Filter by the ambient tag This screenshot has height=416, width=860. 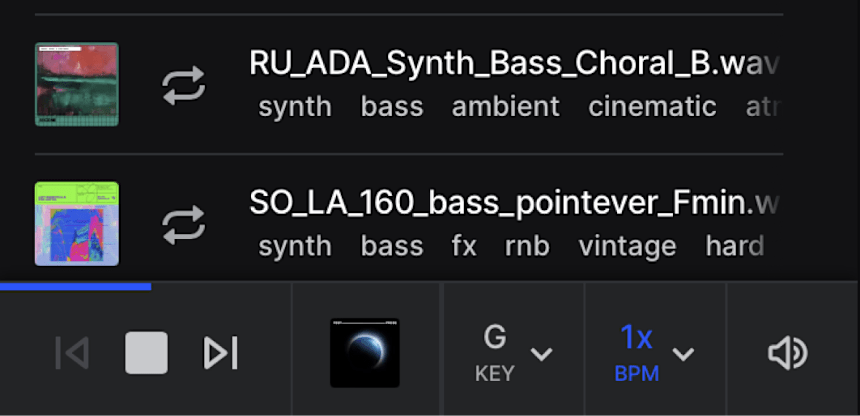(505, 106)
